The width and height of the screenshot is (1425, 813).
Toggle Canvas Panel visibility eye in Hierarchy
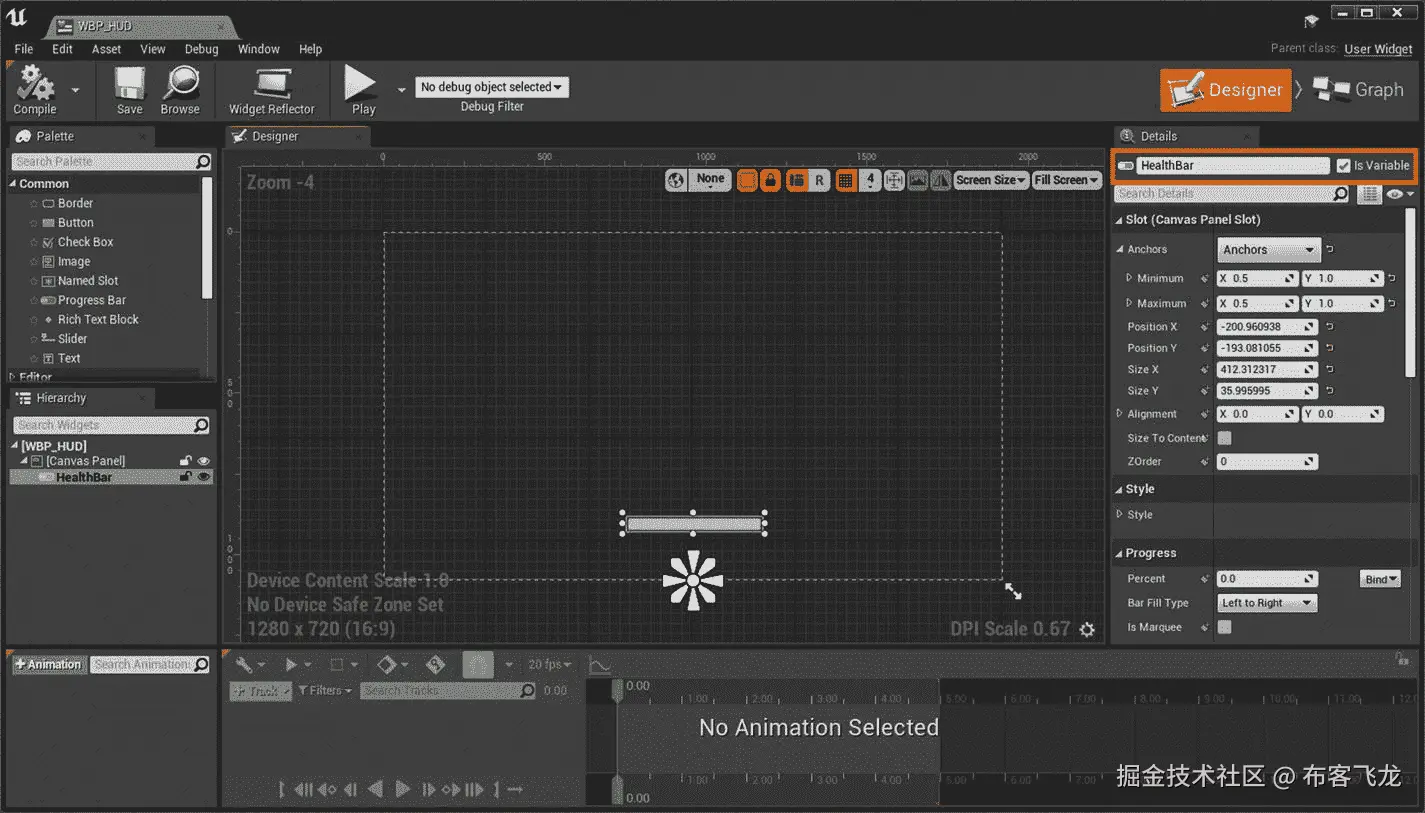[204, 461]
